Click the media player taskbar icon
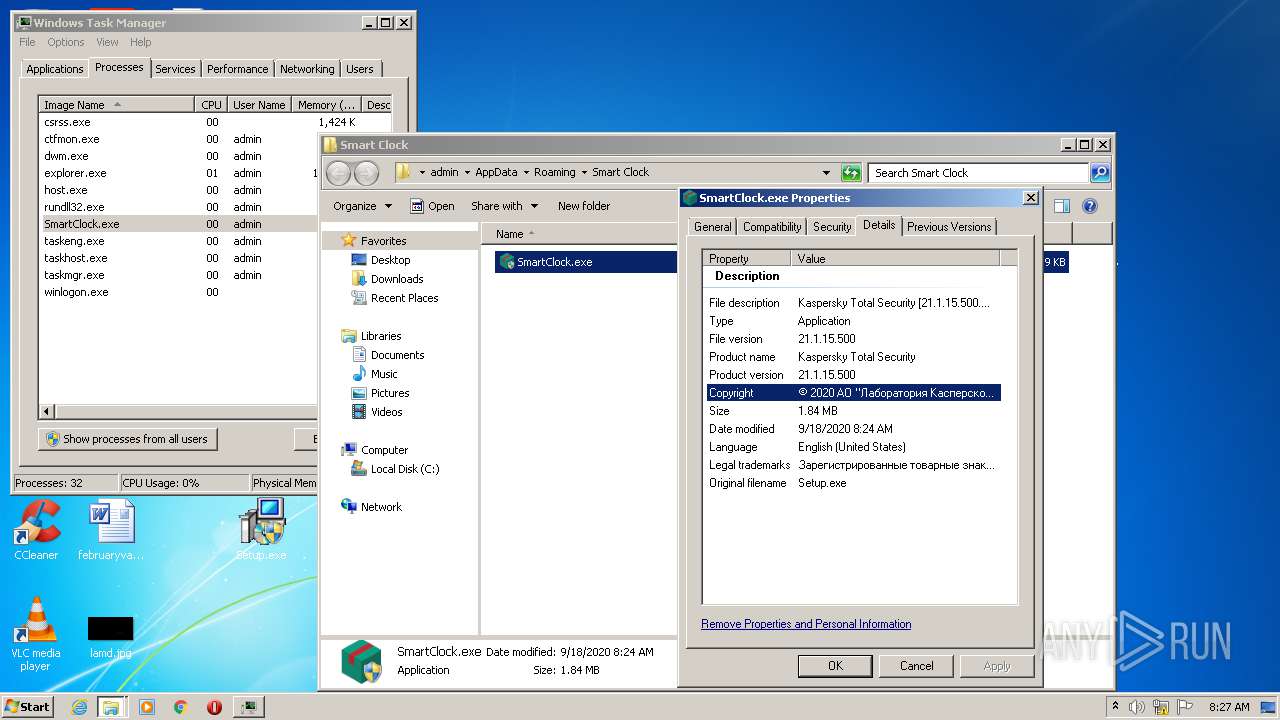The width and height of the screenshot is (1280, 720). 147,707
